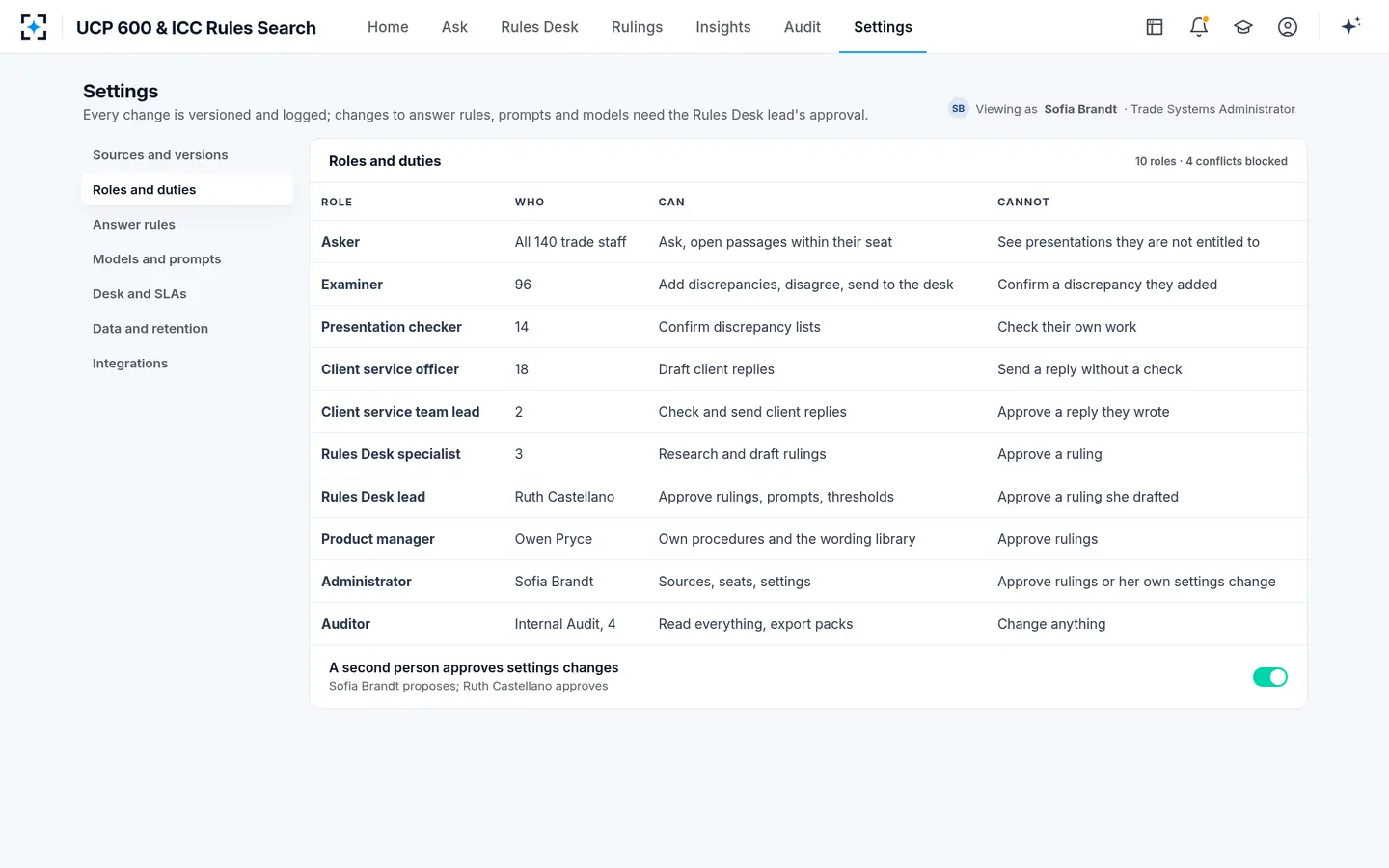
Task: Select the Asker role row name
Action: click(340, 242)
